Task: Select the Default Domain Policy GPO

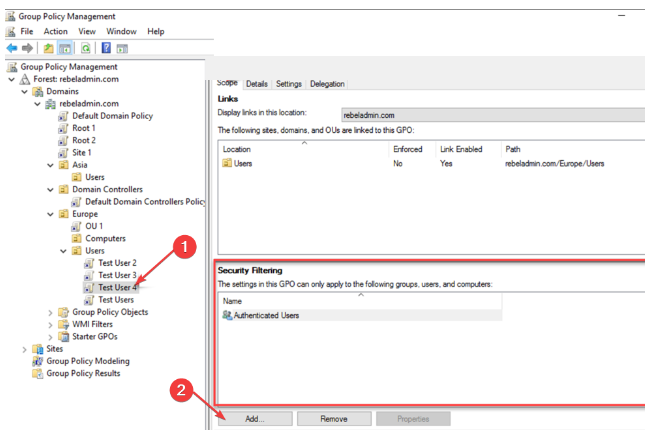Action: tap(111, 116)
